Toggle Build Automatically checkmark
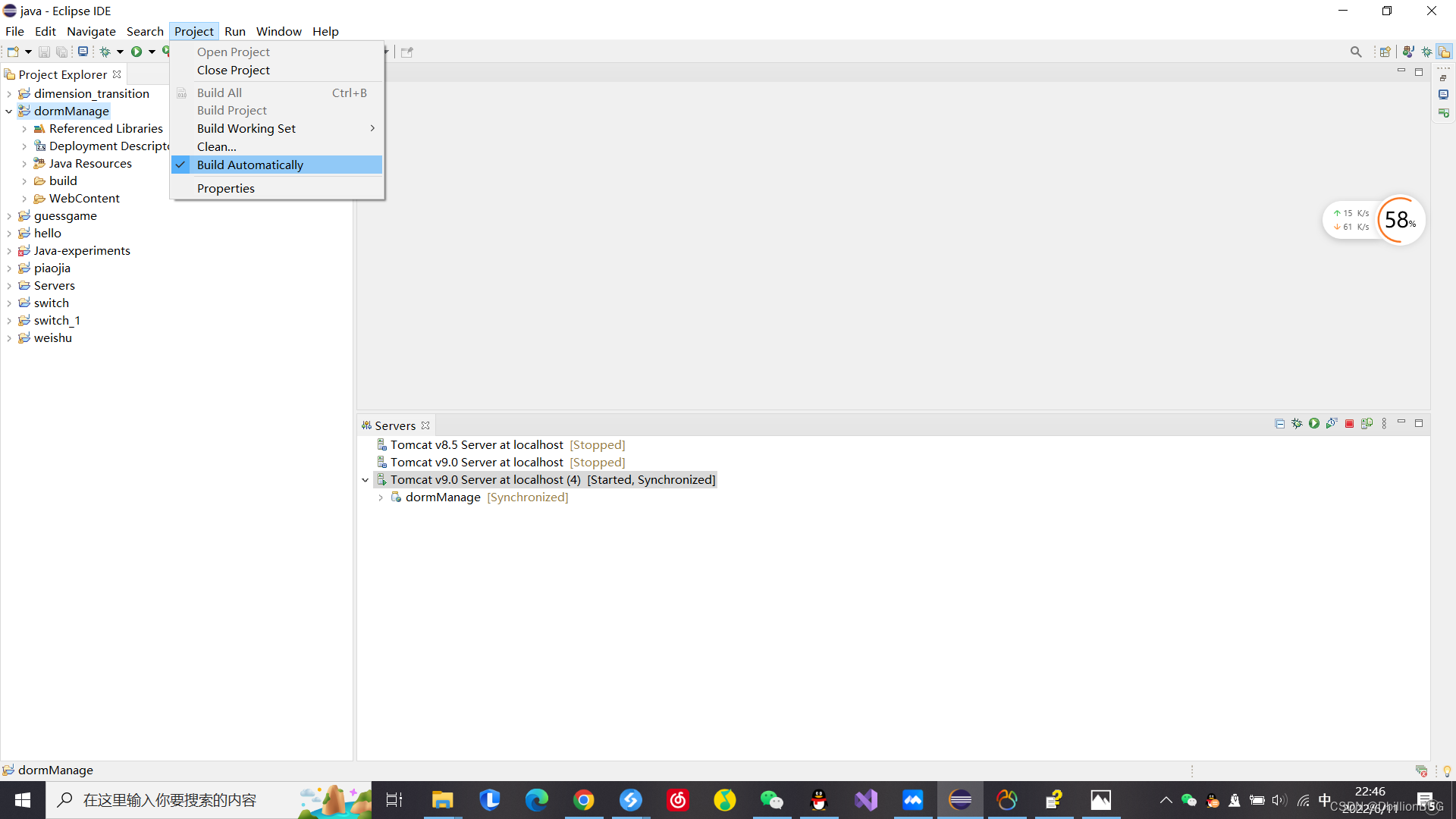Screen dimensions: 1456x819 pos(278,165)
